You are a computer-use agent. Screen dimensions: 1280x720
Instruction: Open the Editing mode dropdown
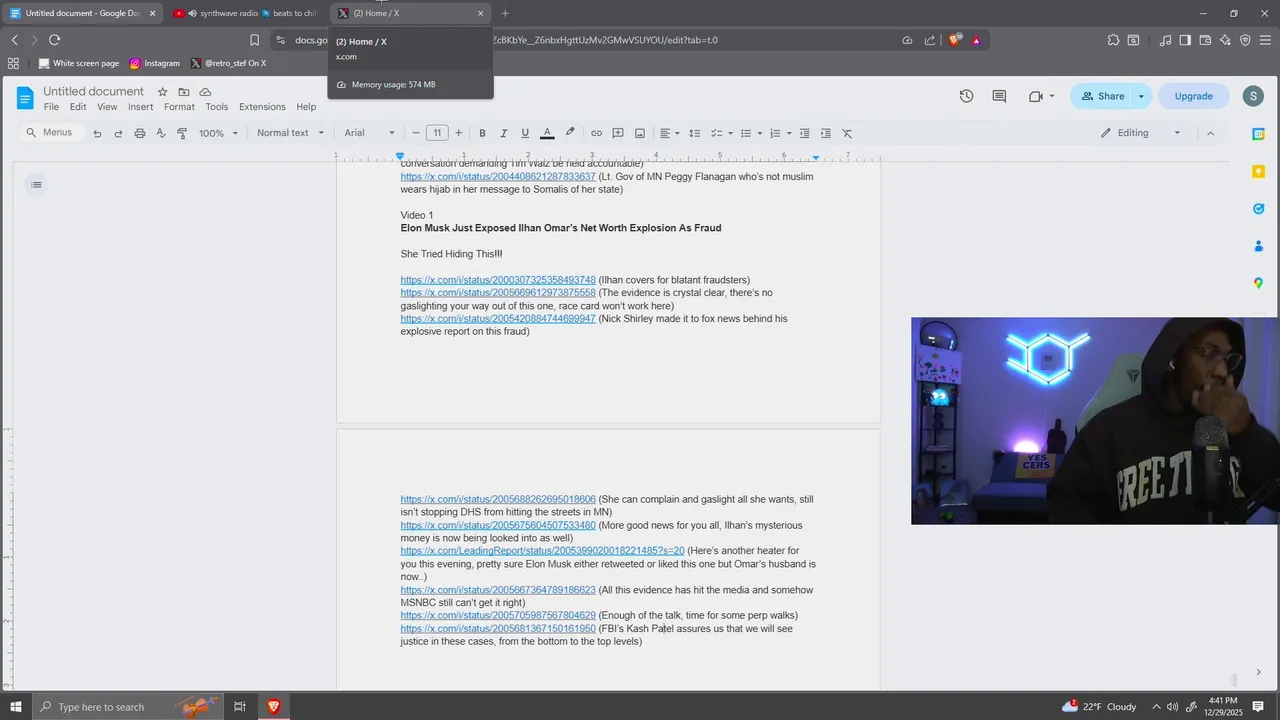point(1141,133)
